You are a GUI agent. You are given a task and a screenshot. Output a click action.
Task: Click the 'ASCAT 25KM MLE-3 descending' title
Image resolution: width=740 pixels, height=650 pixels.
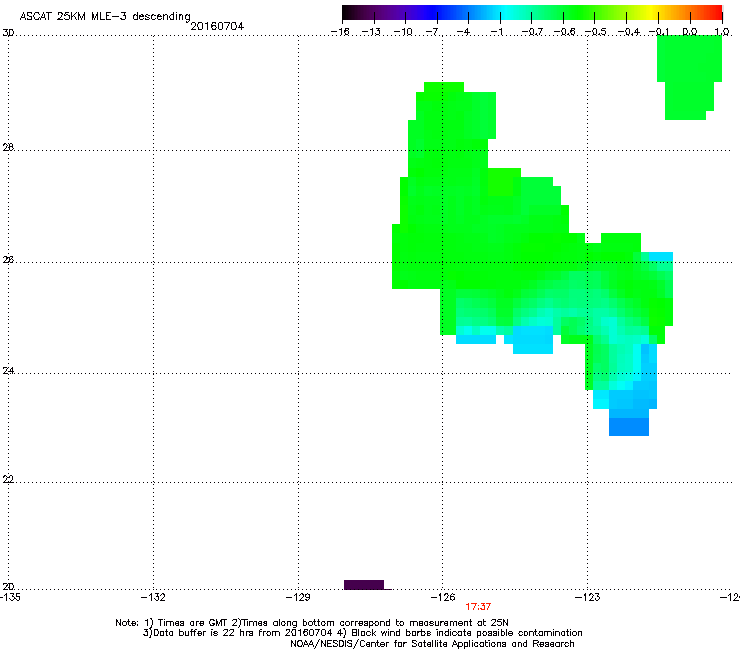(x=105, y=16)
